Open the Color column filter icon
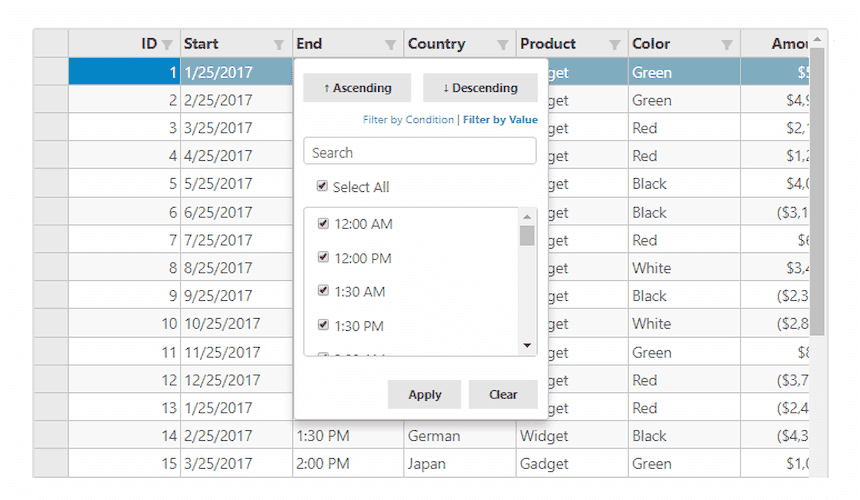860x500 pixels. tap(727, 45)
